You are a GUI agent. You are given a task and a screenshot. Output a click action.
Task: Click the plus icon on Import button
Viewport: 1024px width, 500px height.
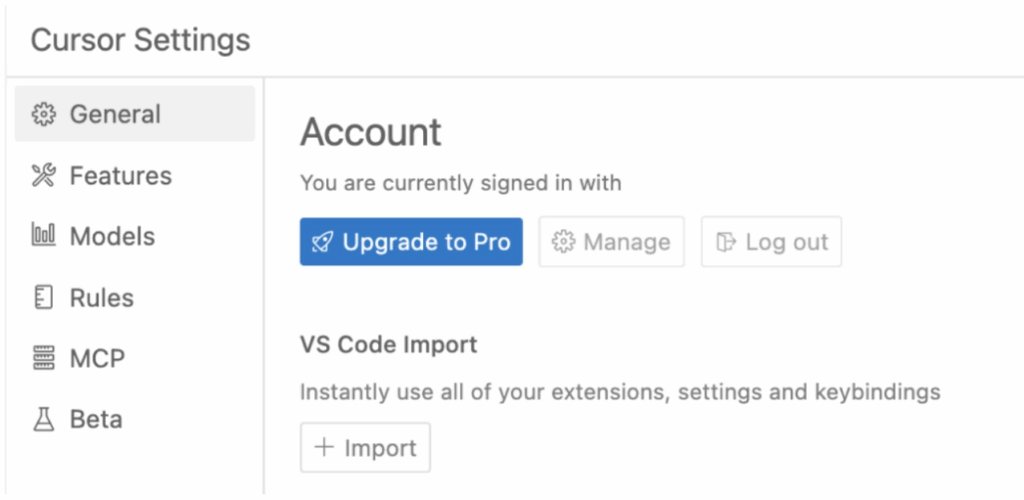324,447
